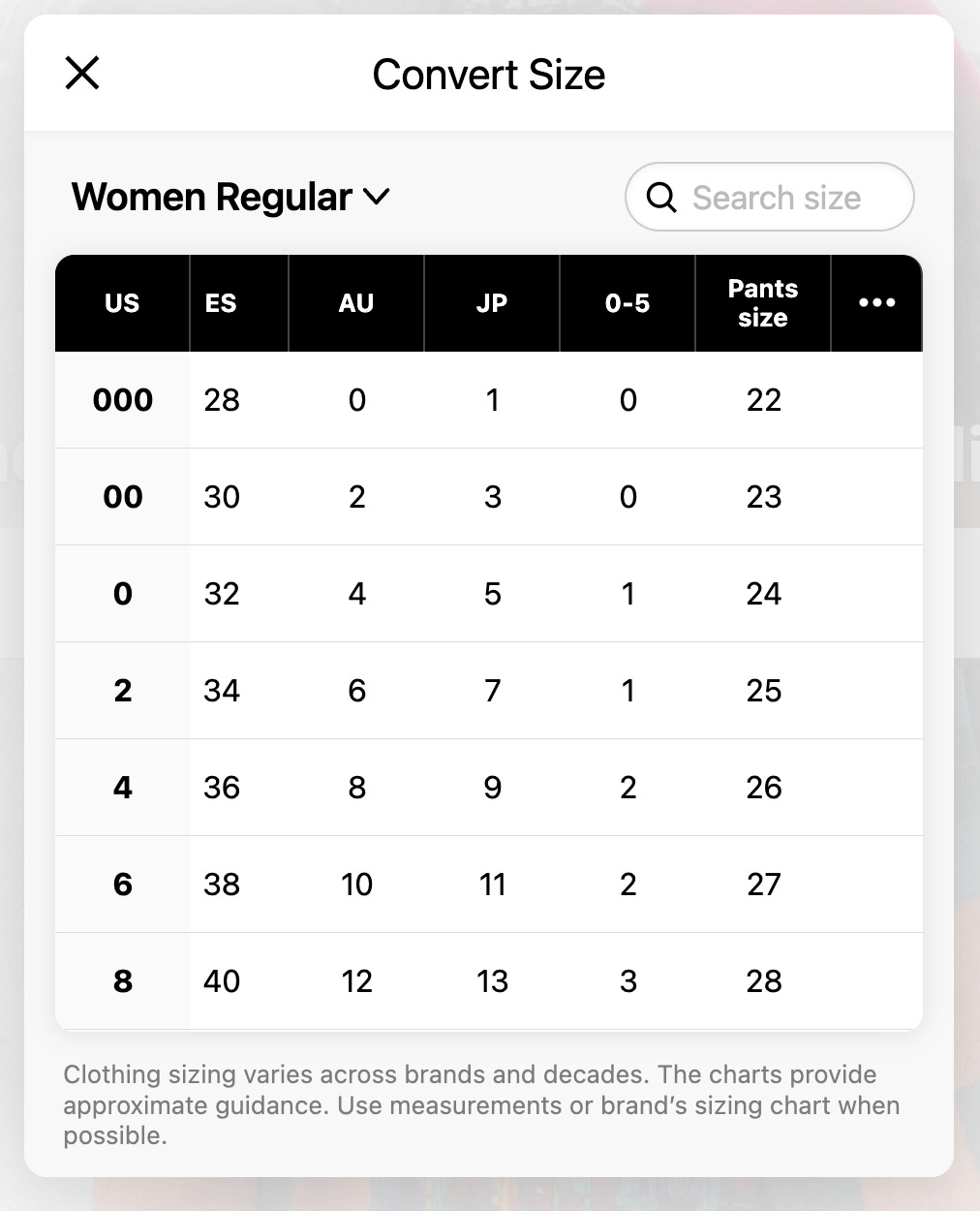Screen dimensions: 980x1211
Task: Click pants size 28 cell
Action: [763, 981]
